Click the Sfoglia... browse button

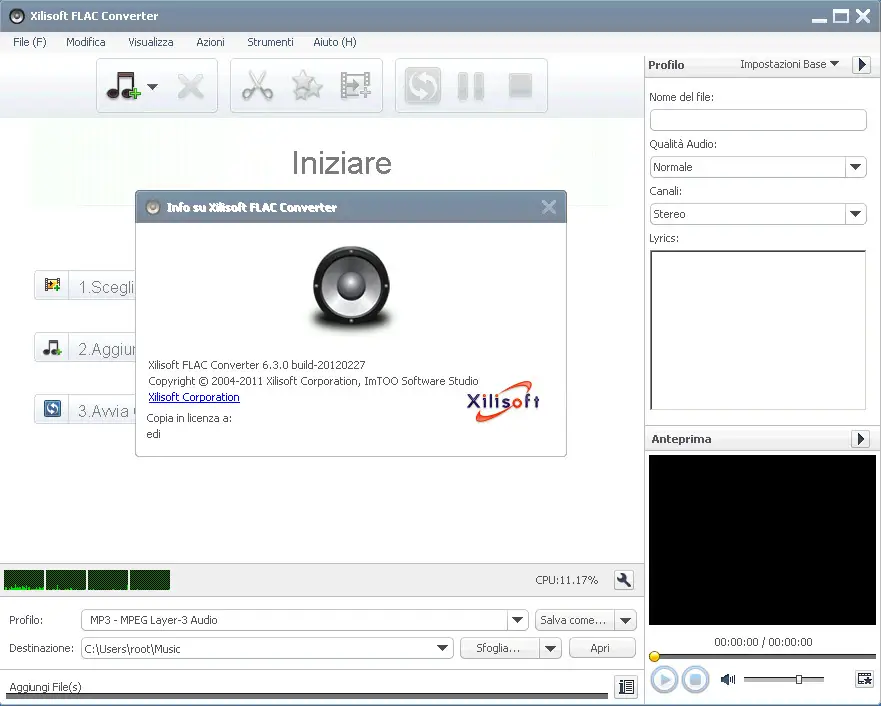[x=499, y=648]
